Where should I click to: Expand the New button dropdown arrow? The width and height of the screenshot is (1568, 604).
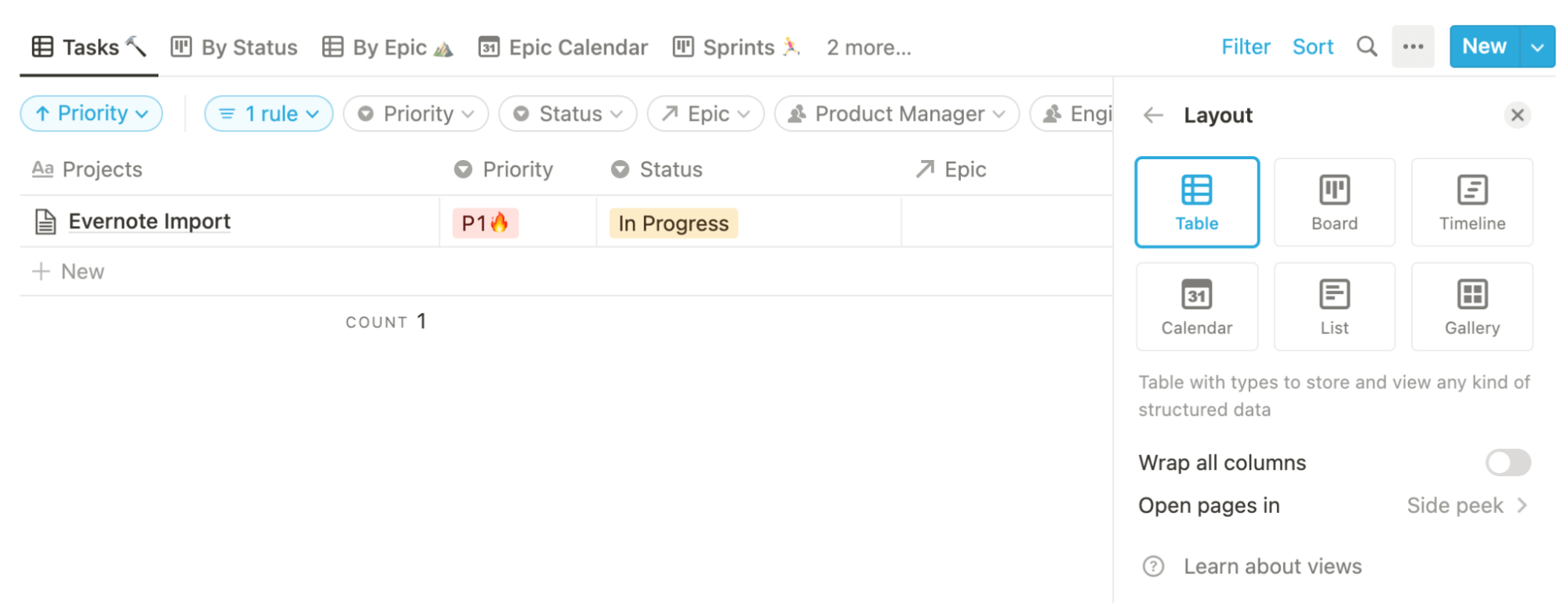pos(1537,47)
